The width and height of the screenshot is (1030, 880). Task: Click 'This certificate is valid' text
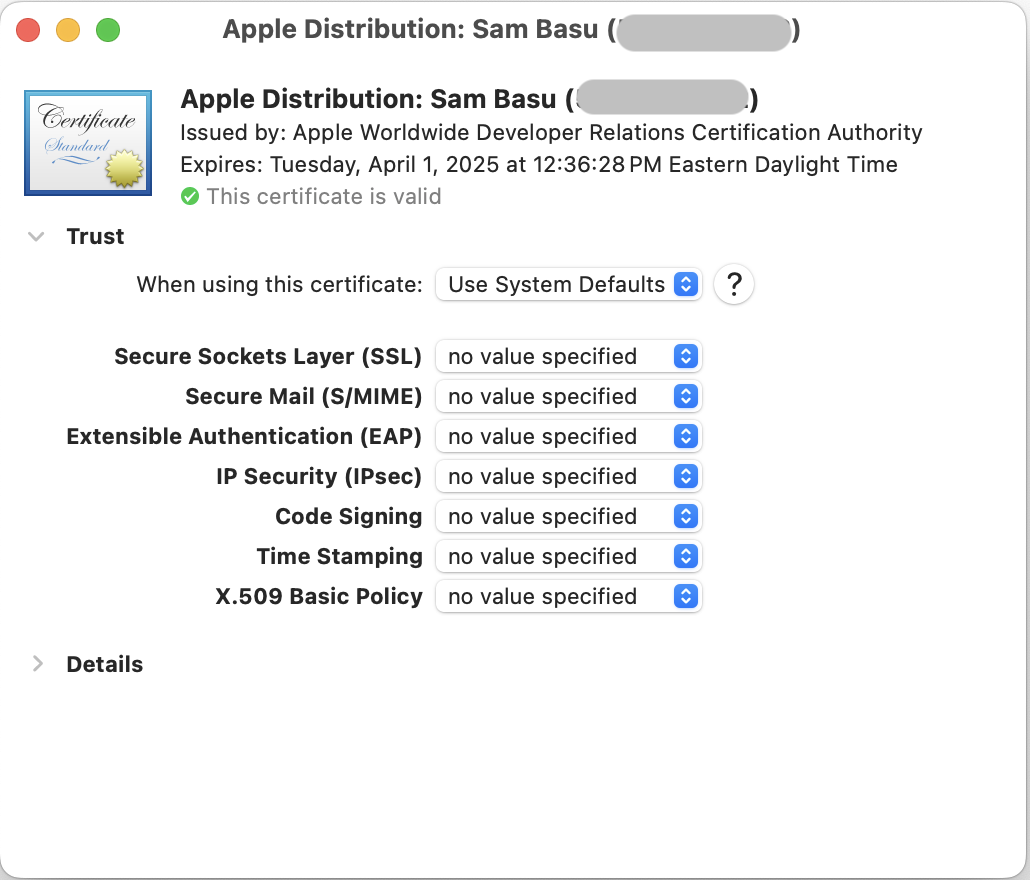324,196
